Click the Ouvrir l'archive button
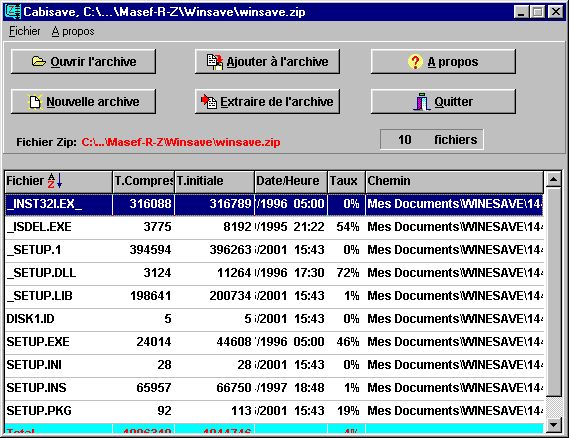 pyautogui.click(x=83, y=62)
